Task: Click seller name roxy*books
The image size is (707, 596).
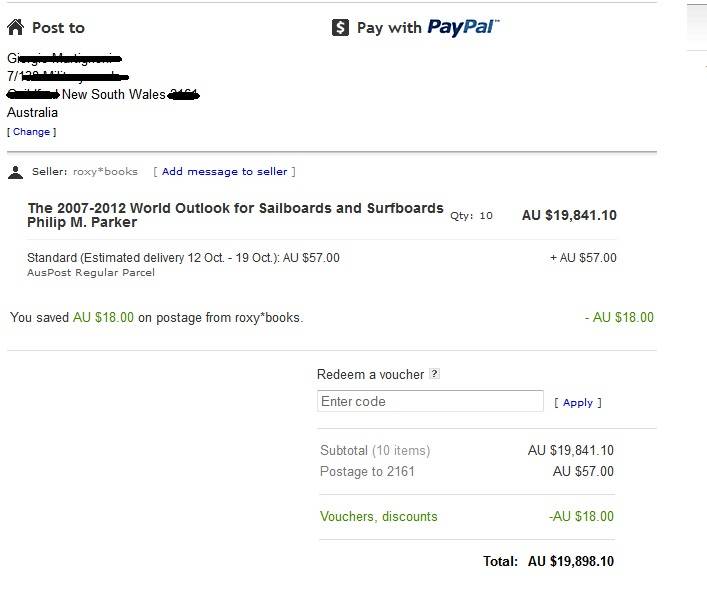Action: [105, 171]
